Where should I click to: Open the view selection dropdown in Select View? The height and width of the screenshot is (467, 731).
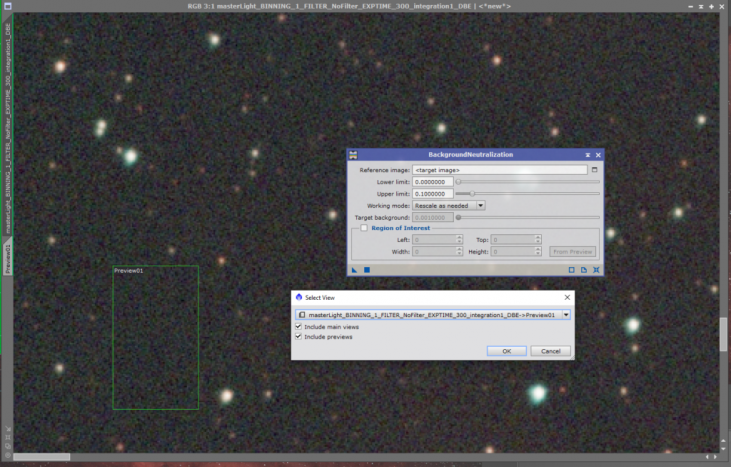coord(566,315)
